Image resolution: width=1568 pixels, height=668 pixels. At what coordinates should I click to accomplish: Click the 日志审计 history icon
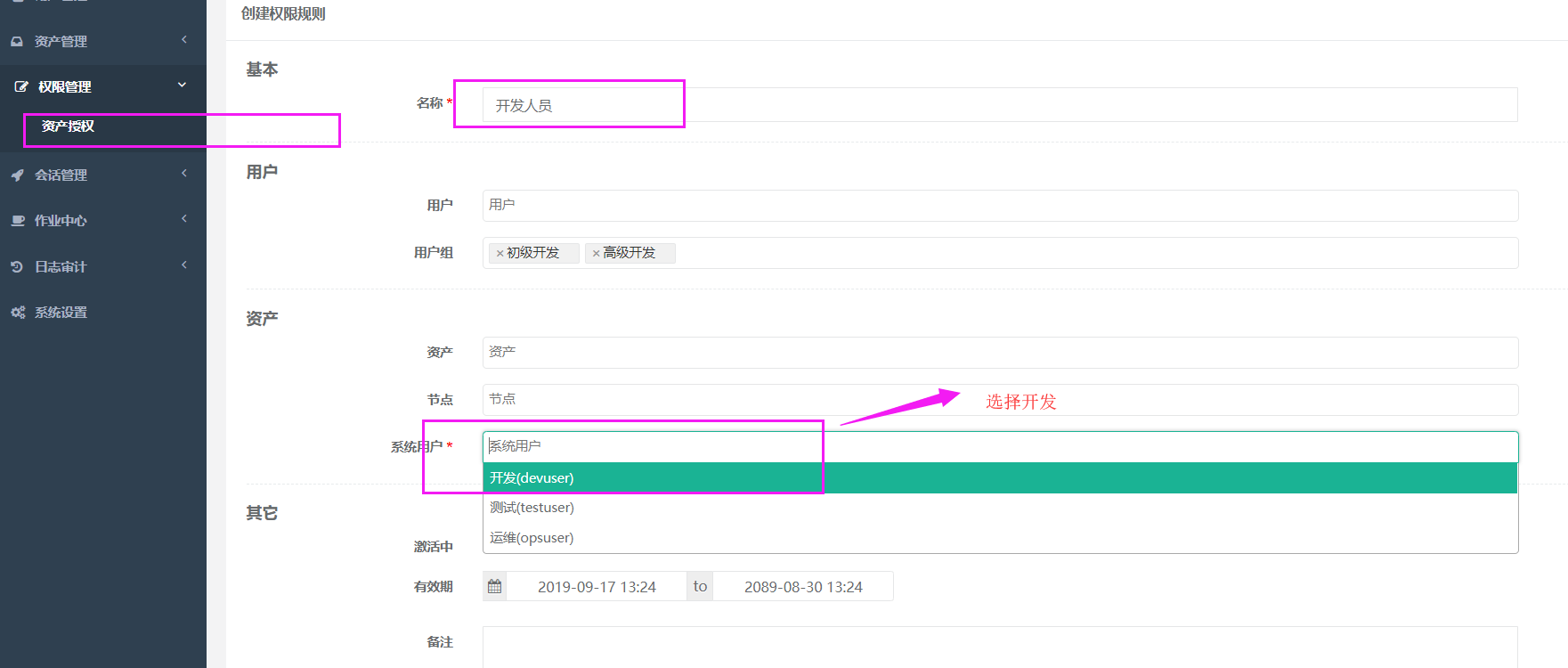(17, 266)
